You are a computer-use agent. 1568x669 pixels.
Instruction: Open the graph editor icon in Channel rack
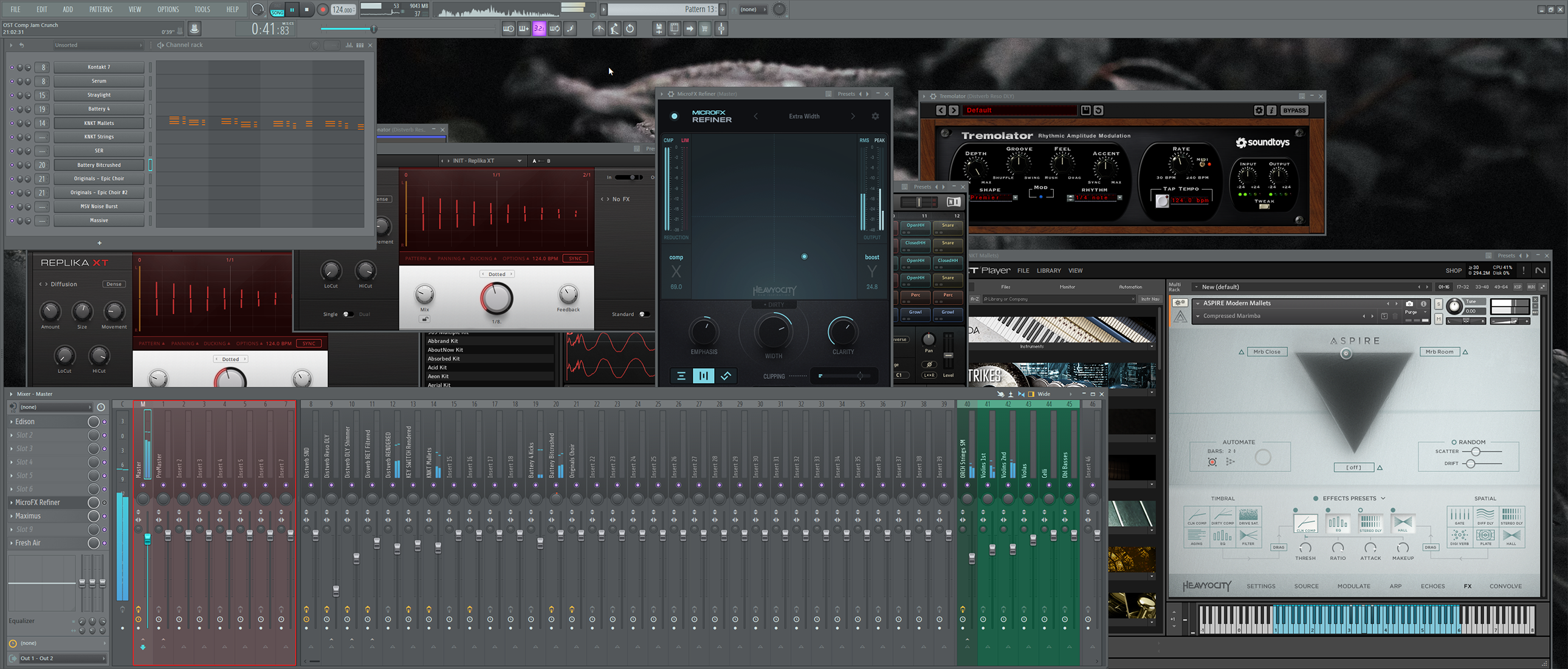(349, 45)
